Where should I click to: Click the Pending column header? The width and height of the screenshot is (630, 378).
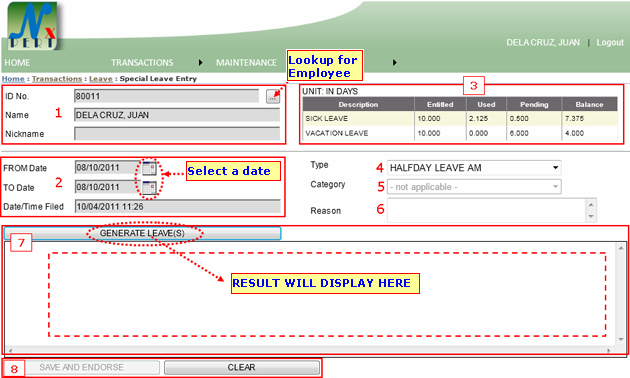point(534,104)
